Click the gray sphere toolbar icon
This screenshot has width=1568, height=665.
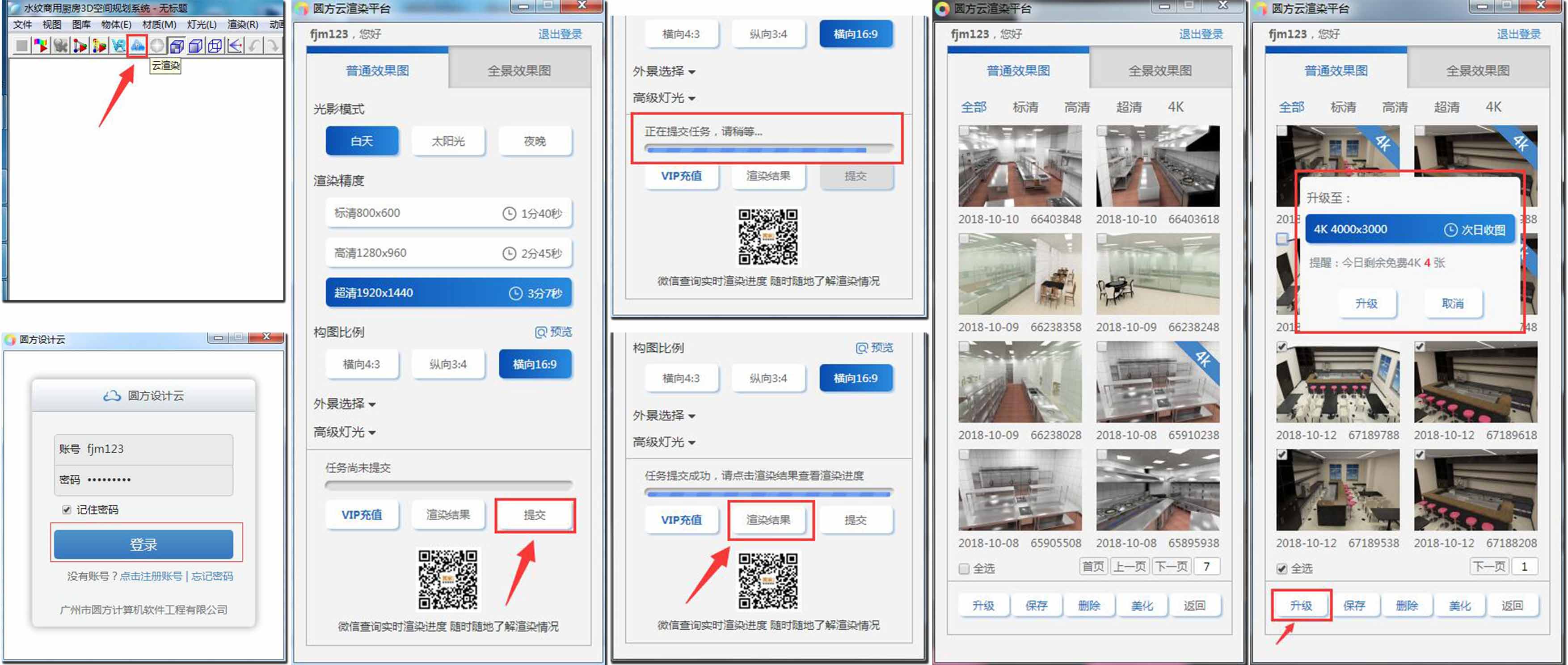157,46
